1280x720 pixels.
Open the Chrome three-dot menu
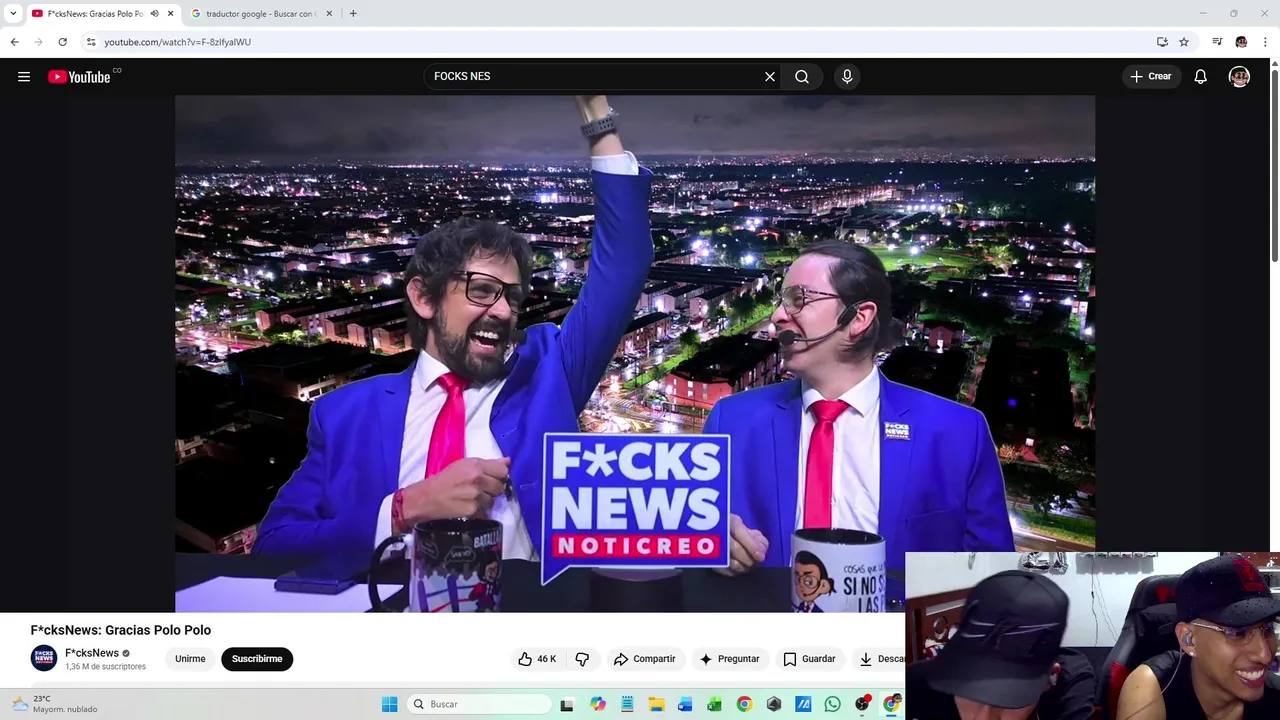pos(1265,42)
